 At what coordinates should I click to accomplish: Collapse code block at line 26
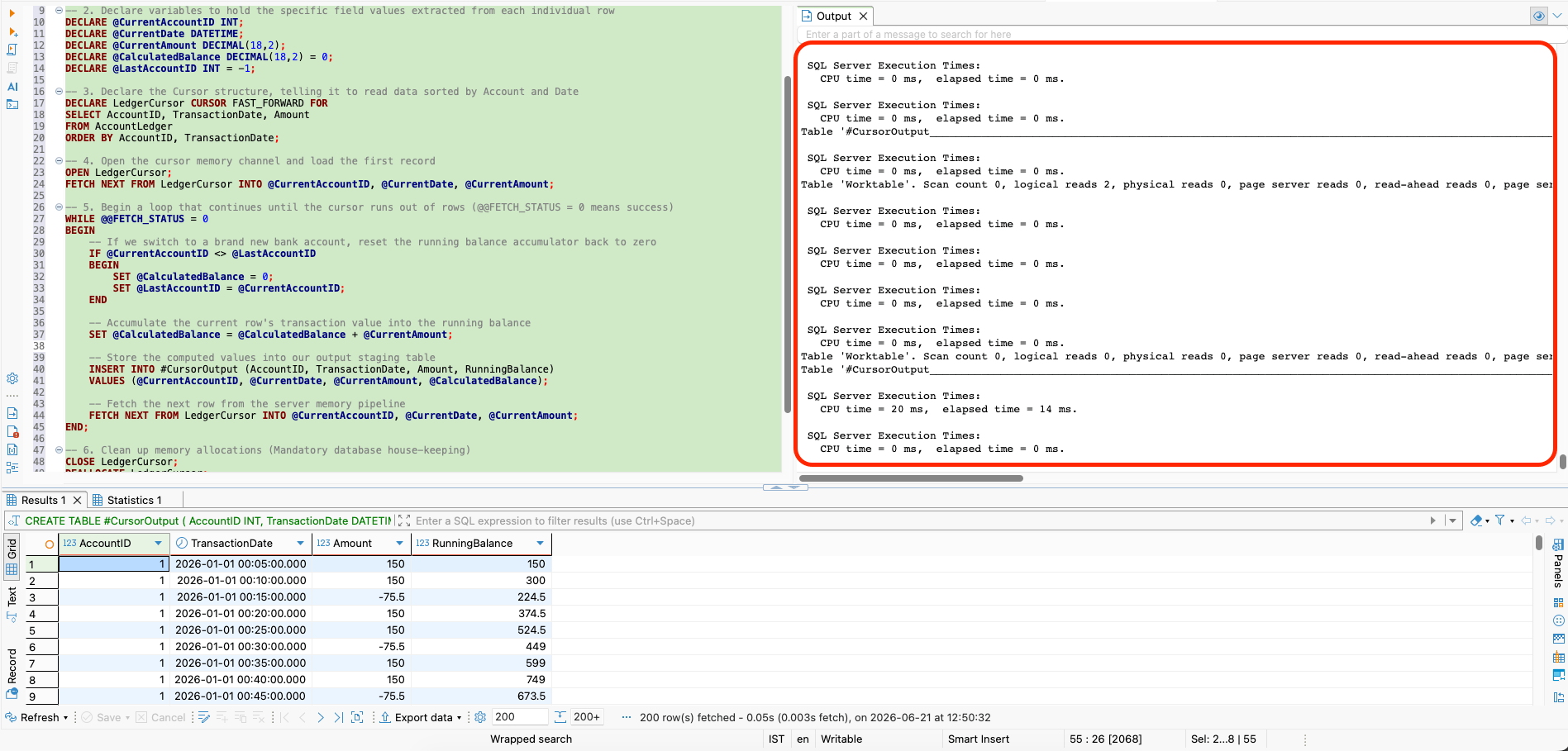tap(59, 207)
